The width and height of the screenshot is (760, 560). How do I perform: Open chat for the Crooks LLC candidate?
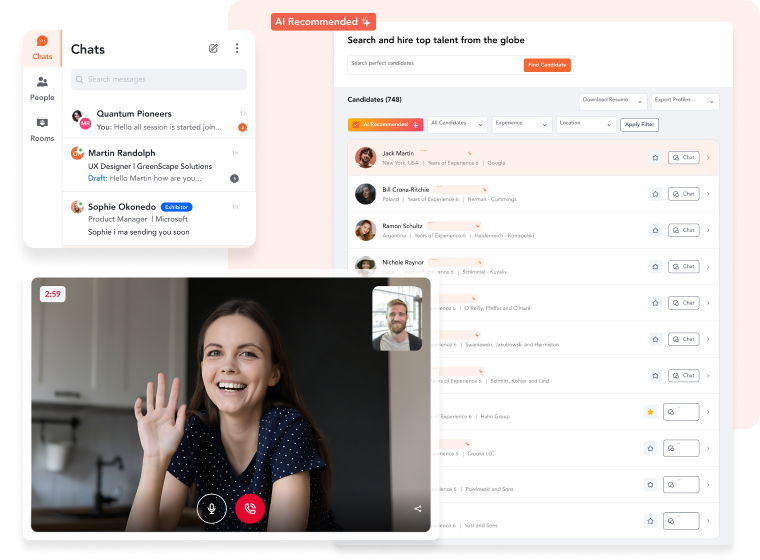pos(681,448)
